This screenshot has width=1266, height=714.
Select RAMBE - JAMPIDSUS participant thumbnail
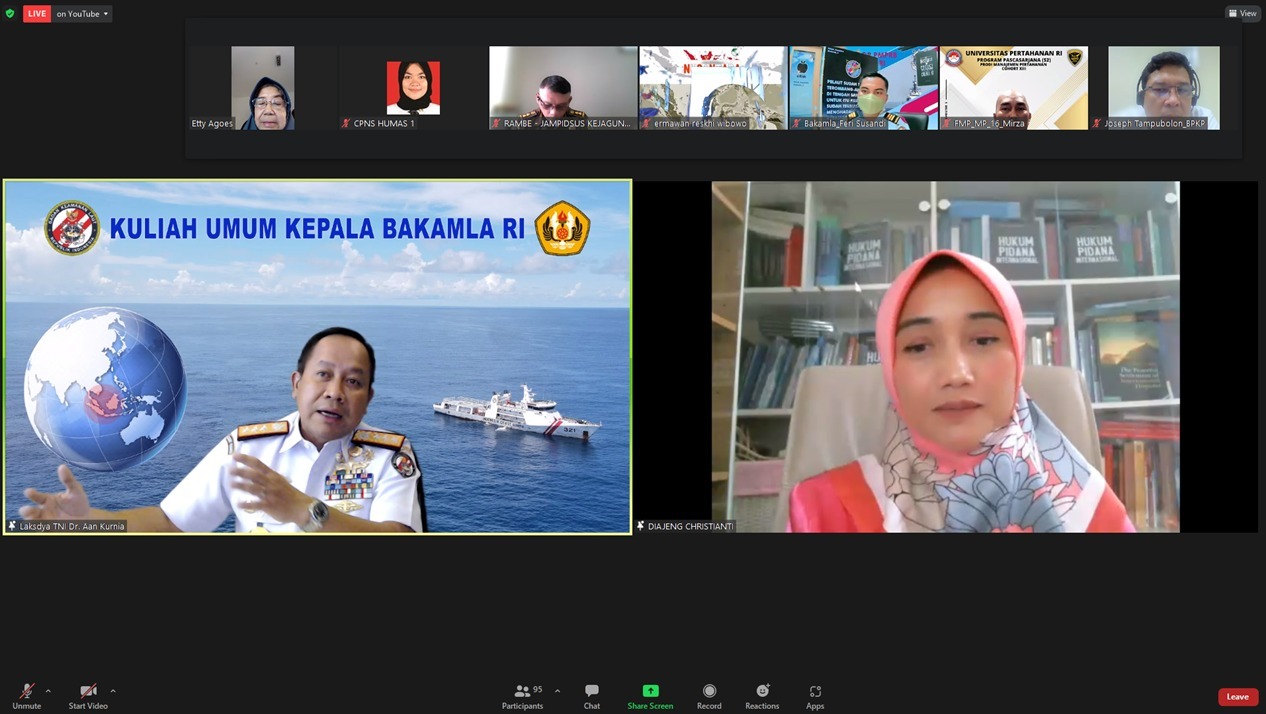pyautogui.click(x=563, y=88)
